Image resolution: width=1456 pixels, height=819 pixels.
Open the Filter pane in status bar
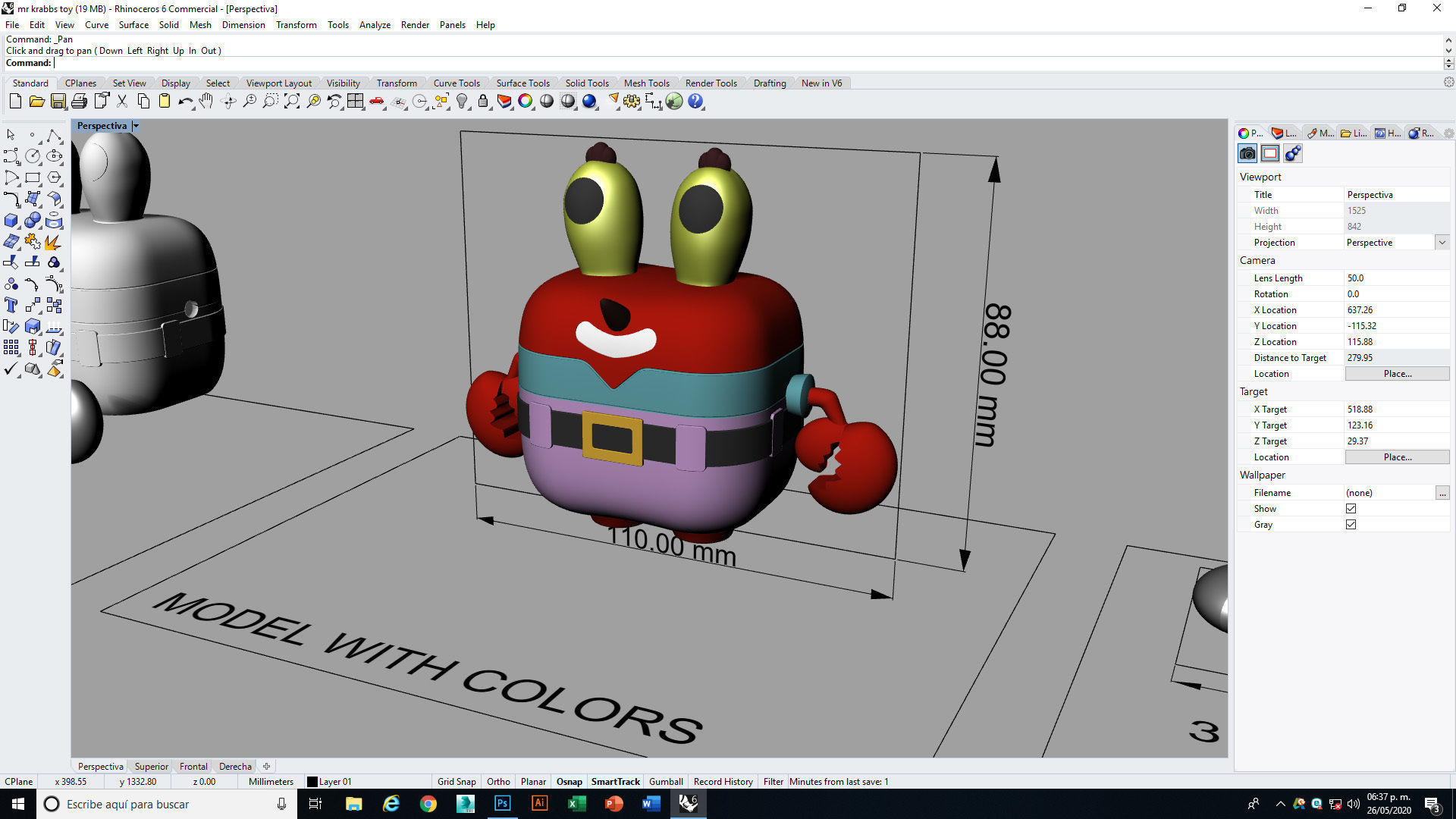tap(773, 782)
